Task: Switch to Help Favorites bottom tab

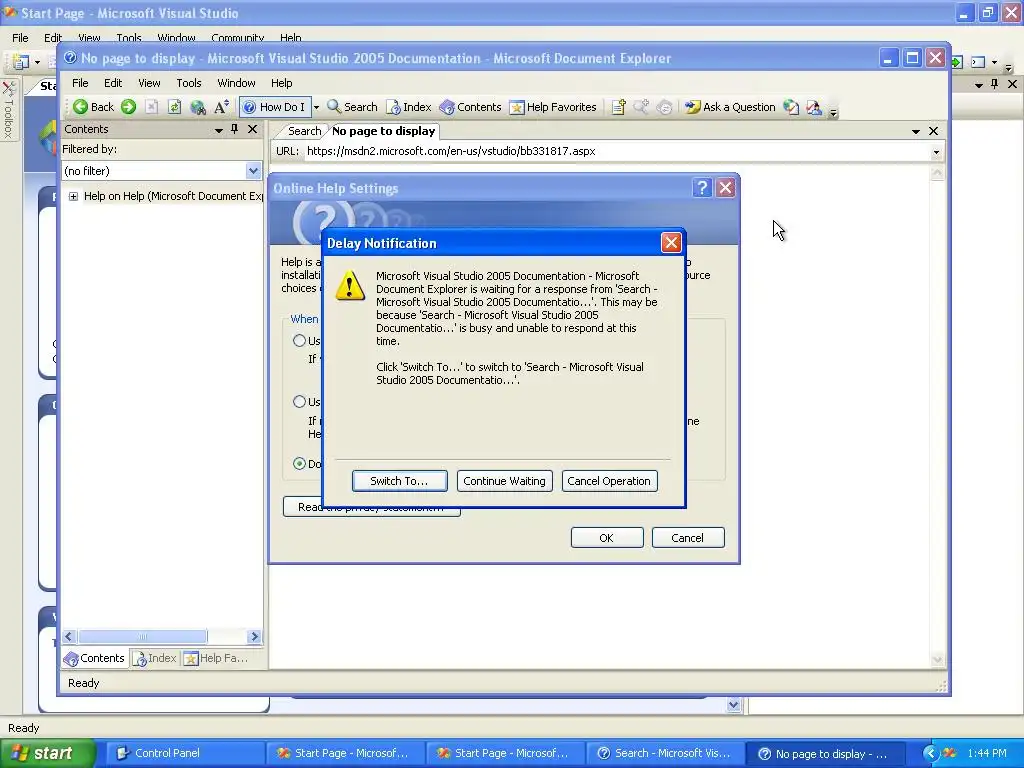Action: click(217, 658)
